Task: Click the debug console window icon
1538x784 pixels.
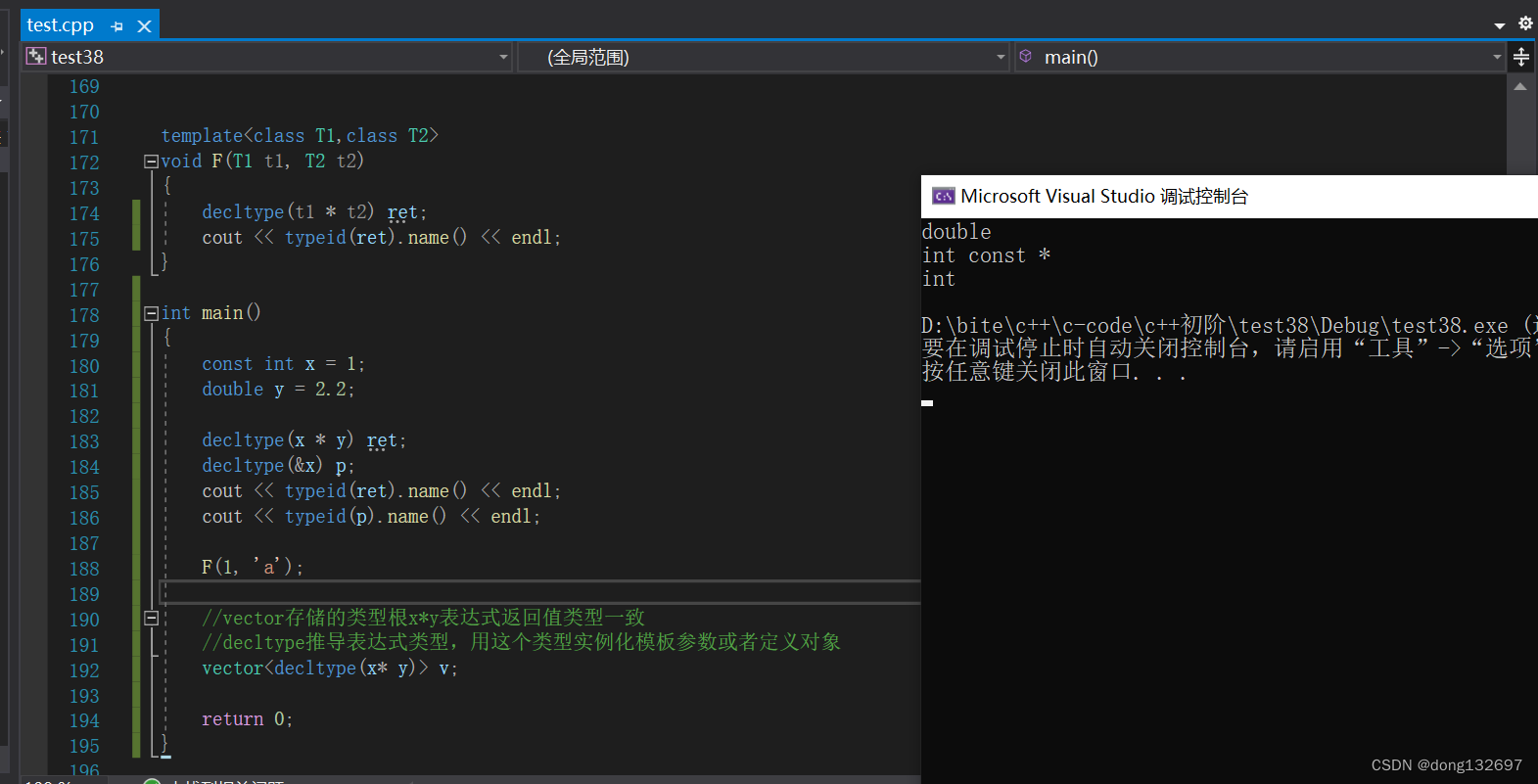Action: point(943,197)
